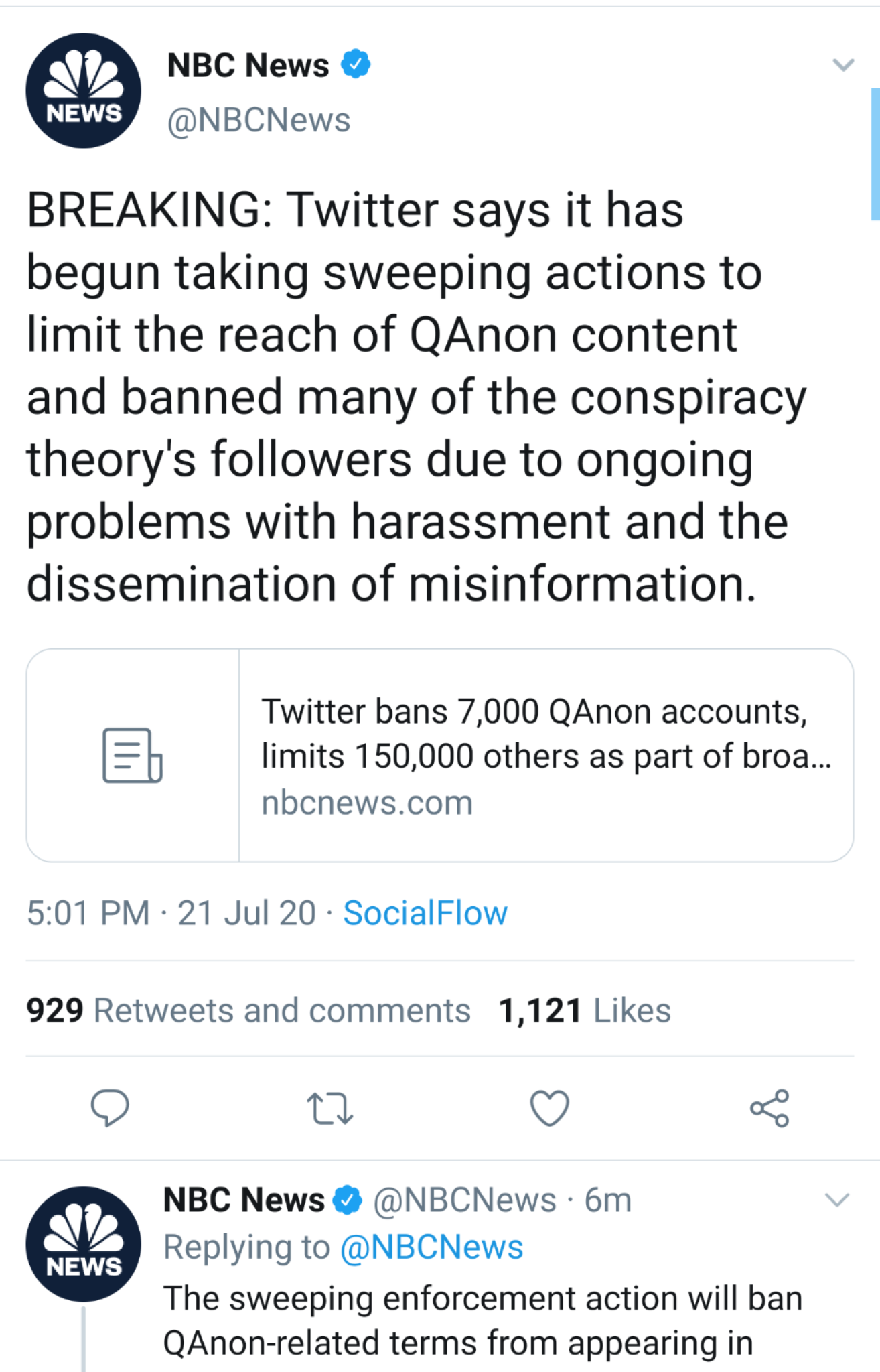The width and height of the screenshot is (880, 1372).
Task: Expand main tweet options chevron
Action: click(x=843, y=65)
